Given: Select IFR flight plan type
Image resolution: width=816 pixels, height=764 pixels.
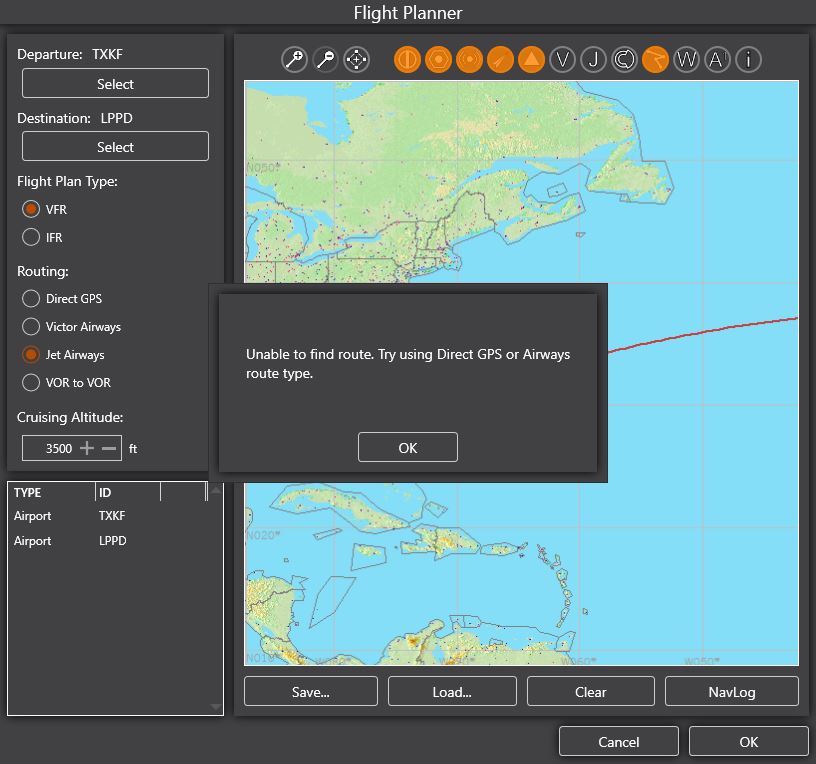Looking at the screenshot, I should click(x=31, y=238).
